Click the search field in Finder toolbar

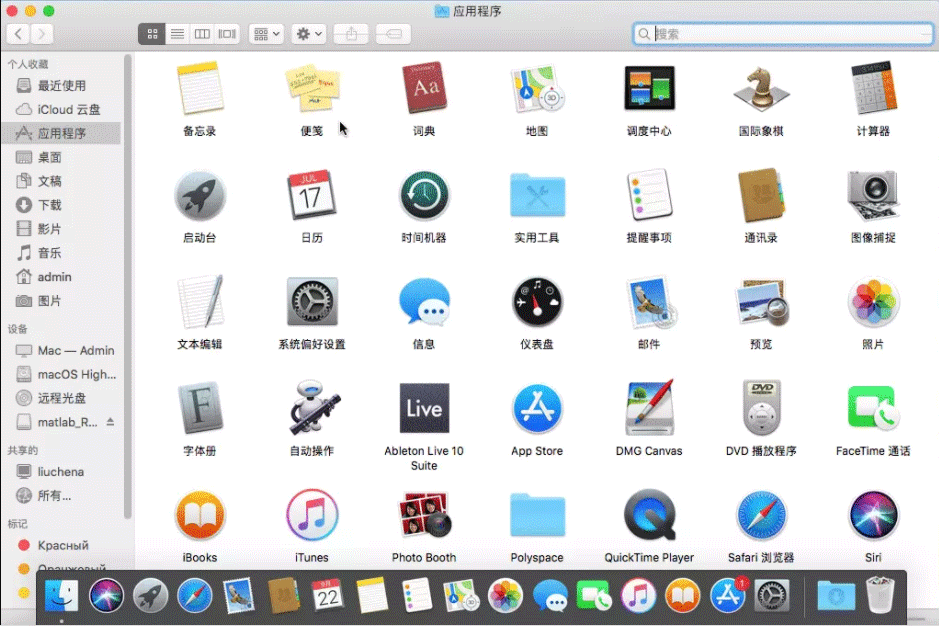(x=790, y=34)
